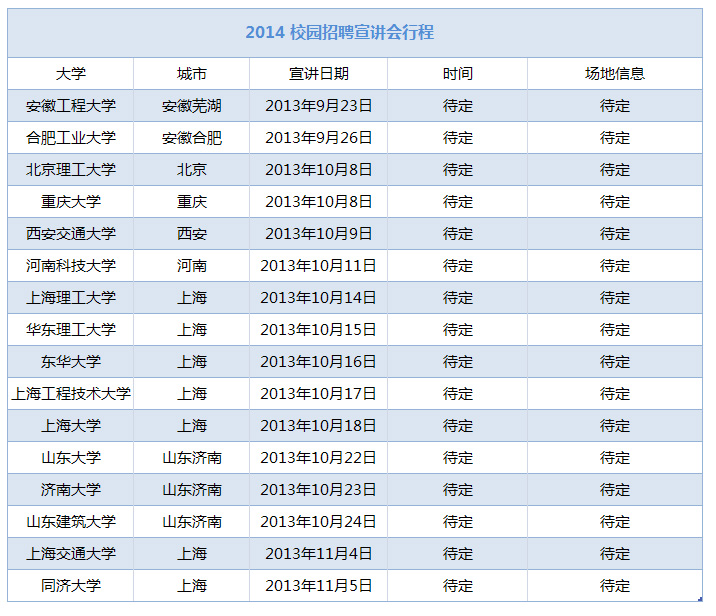Select the 城市 column header

pyautogui.click(x=192, y=74)
